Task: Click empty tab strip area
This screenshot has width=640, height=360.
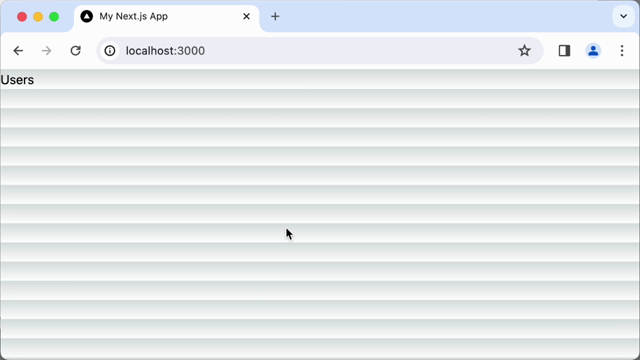Action: coord(445,16)
